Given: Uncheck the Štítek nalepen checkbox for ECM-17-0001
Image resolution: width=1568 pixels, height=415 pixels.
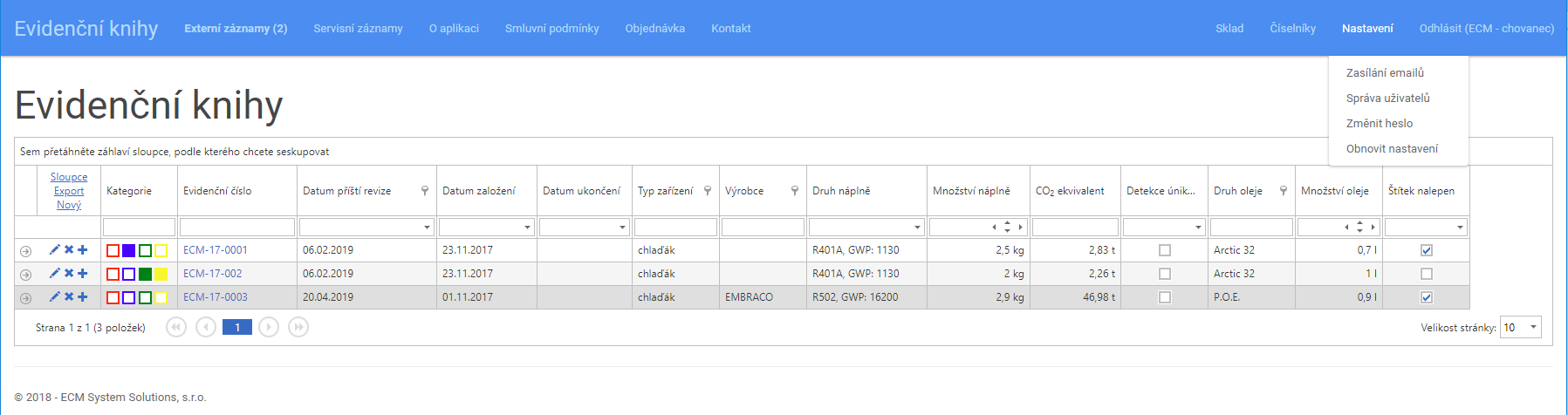Looking at the screenshot, I should click(x=1427, y=250).
